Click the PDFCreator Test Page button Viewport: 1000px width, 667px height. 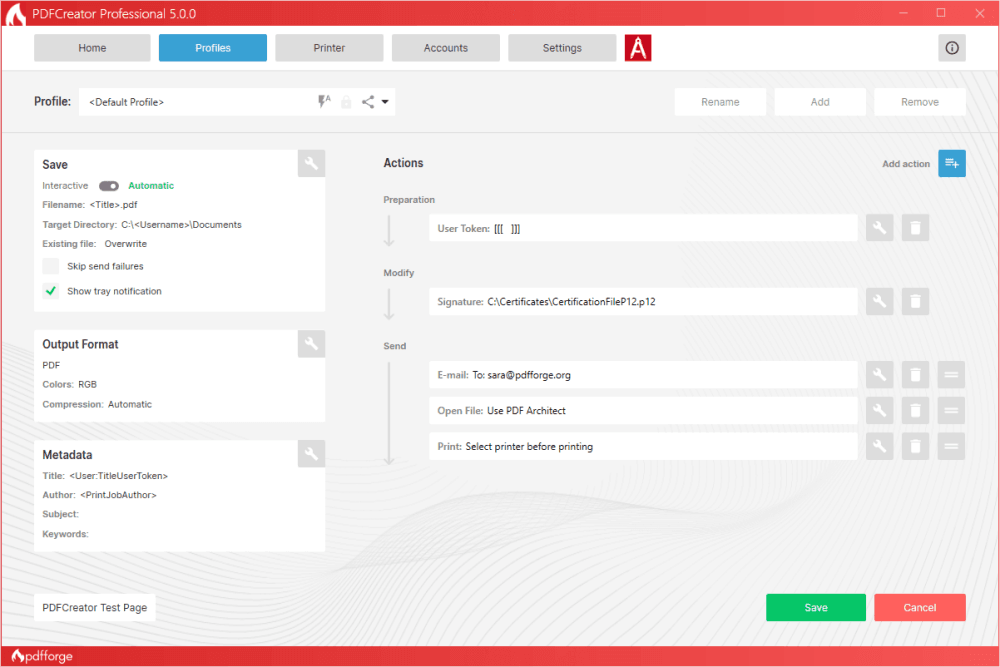coord(95,607)
